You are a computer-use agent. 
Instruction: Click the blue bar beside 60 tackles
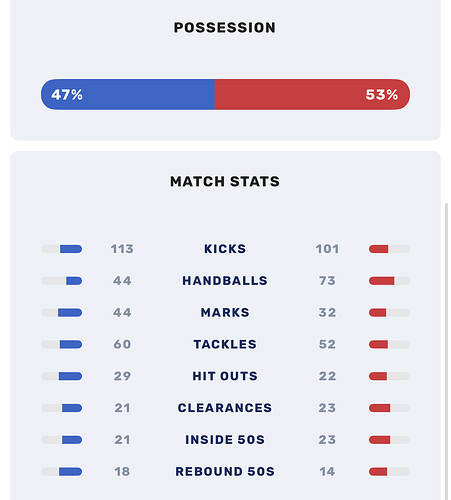71,344
